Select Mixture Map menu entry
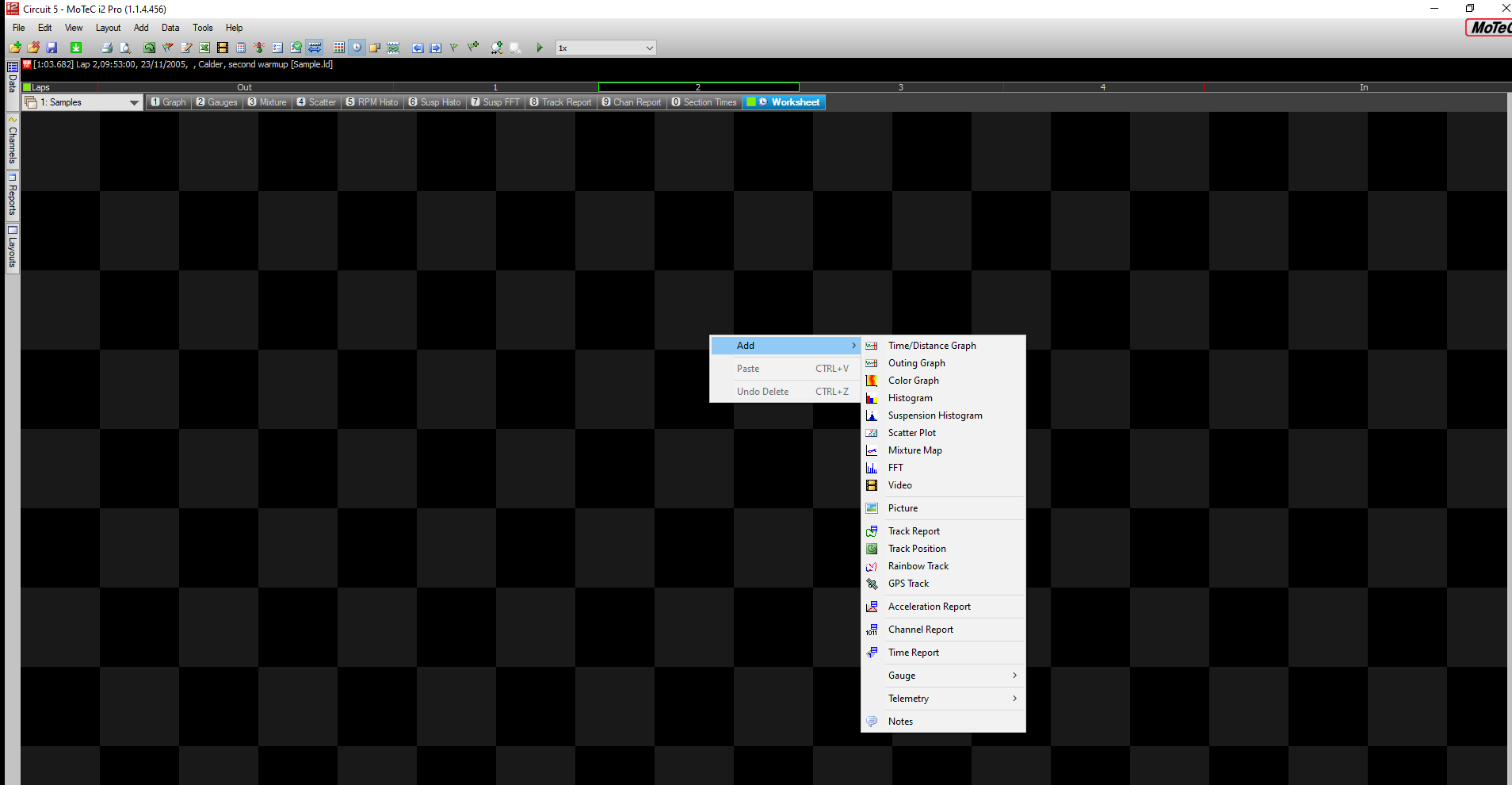 [x=943, y=450]
